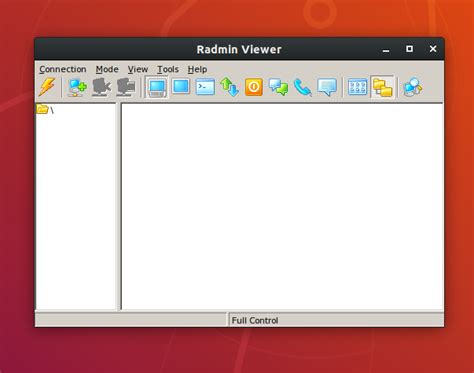This screenshot has height=373, width=474.
Task: Click the Full Control status bar text
Action: [255, 320]
